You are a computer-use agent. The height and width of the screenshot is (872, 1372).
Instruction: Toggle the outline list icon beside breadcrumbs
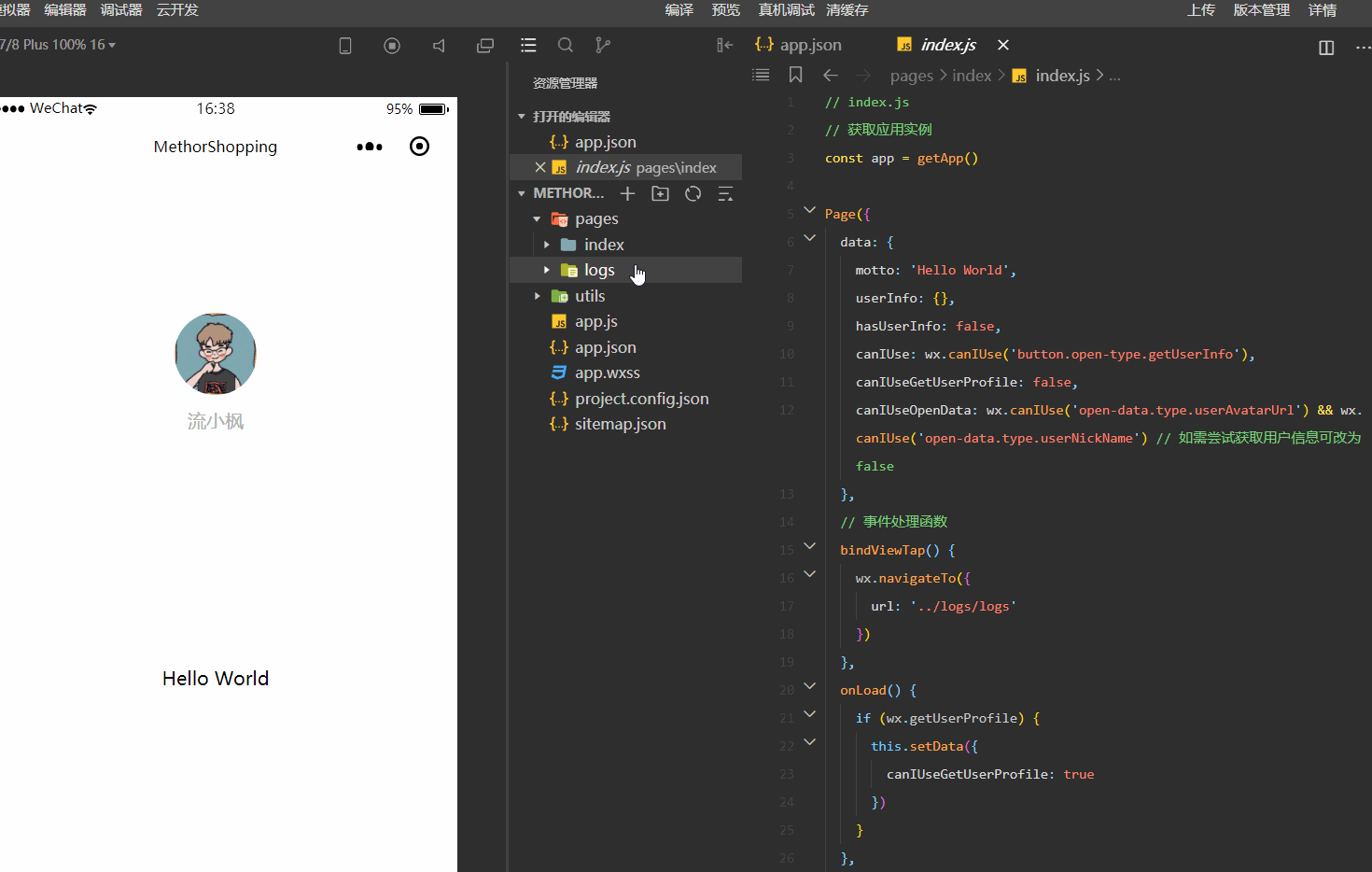(761, 75)
